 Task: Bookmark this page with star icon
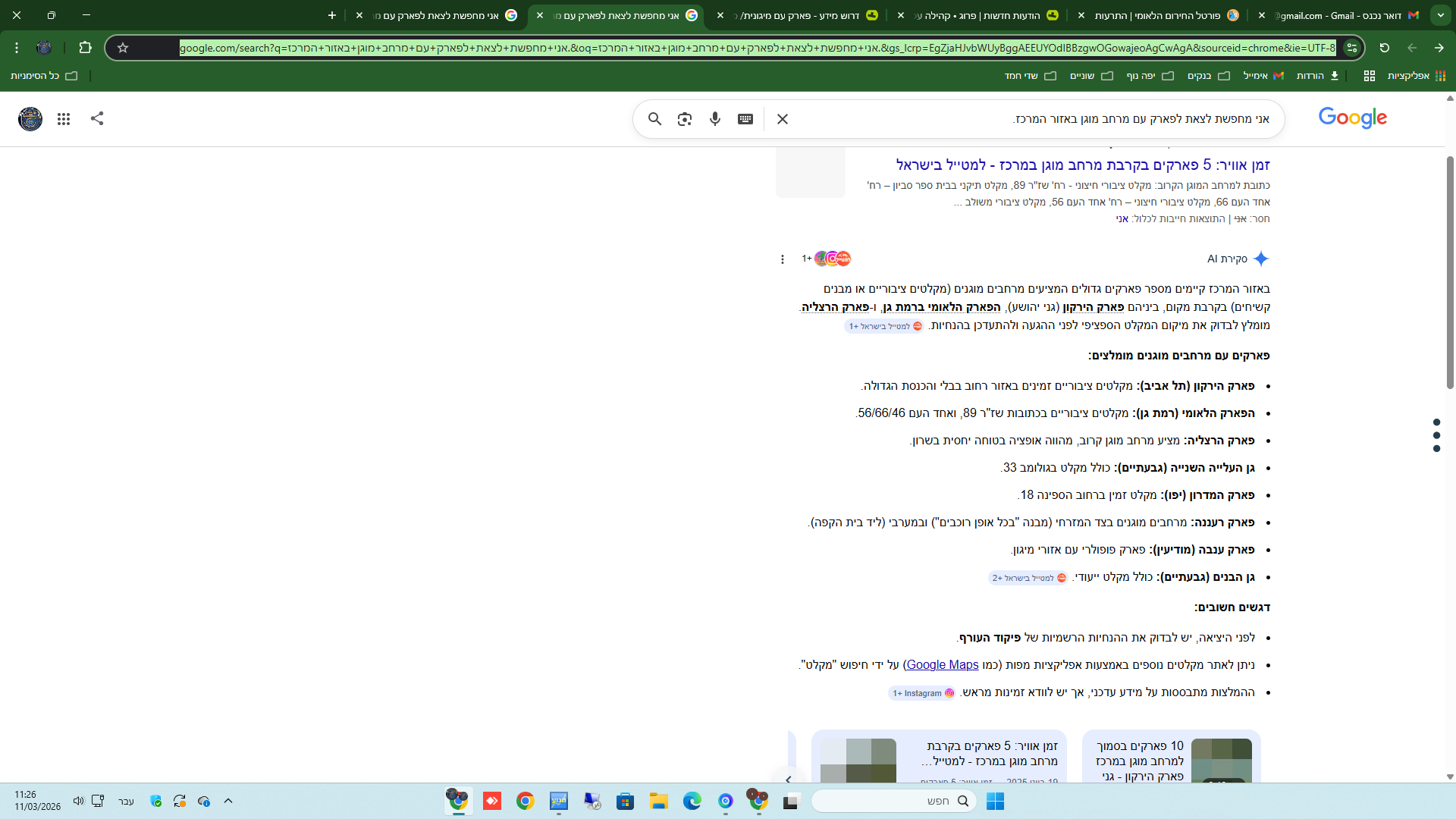click(x=123, y=48)
